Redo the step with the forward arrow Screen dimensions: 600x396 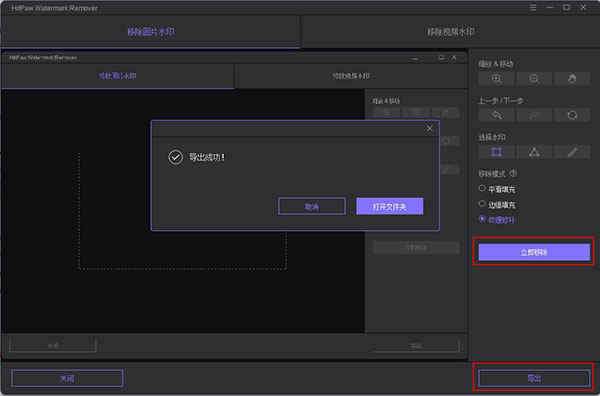[x=534, y=115]
